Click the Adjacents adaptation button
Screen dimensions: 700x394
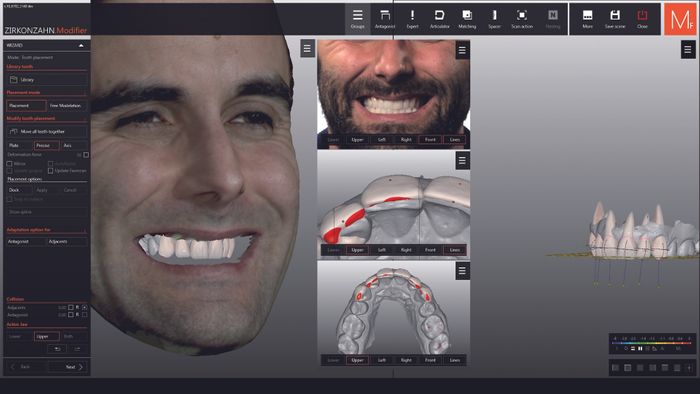pyautogui.click(x=67, y=241)
